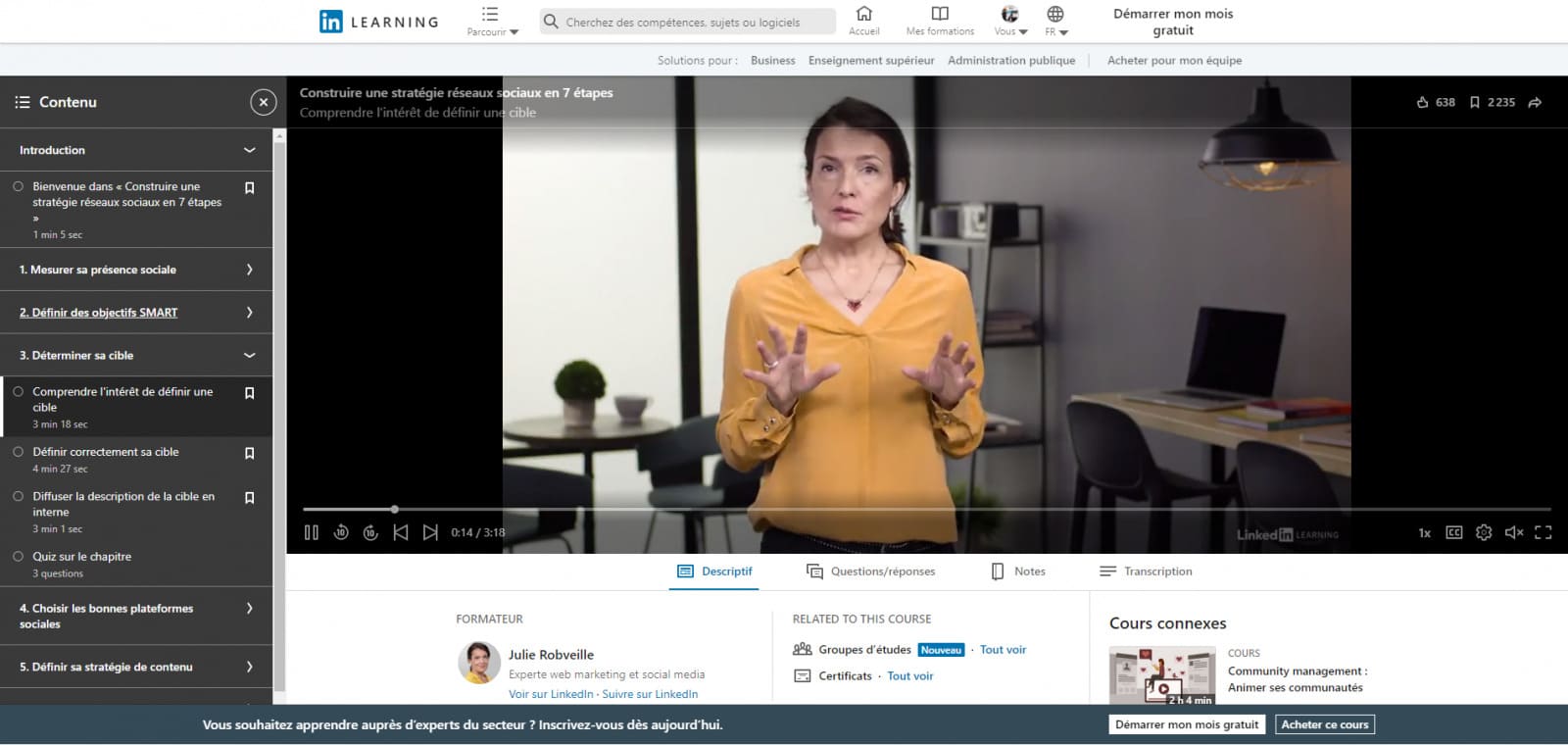Screen dimensions: 1568x745
Task: Unmute the video volume
Action: click(x=1514, y=532)
